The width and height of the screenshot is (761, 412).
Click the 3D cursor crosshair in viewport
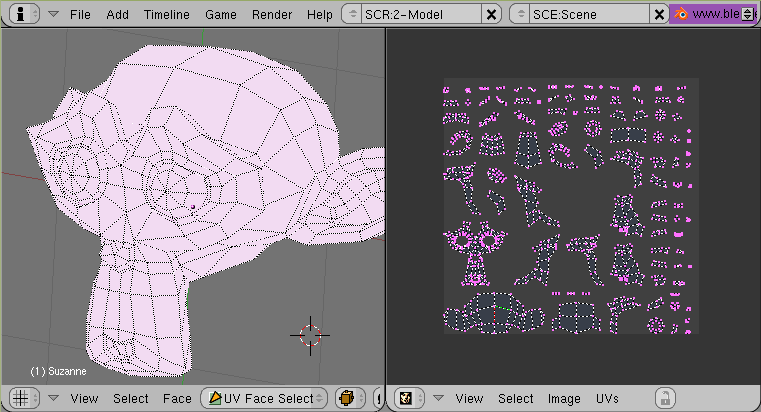pyautogui.click(x=310, y=335)
